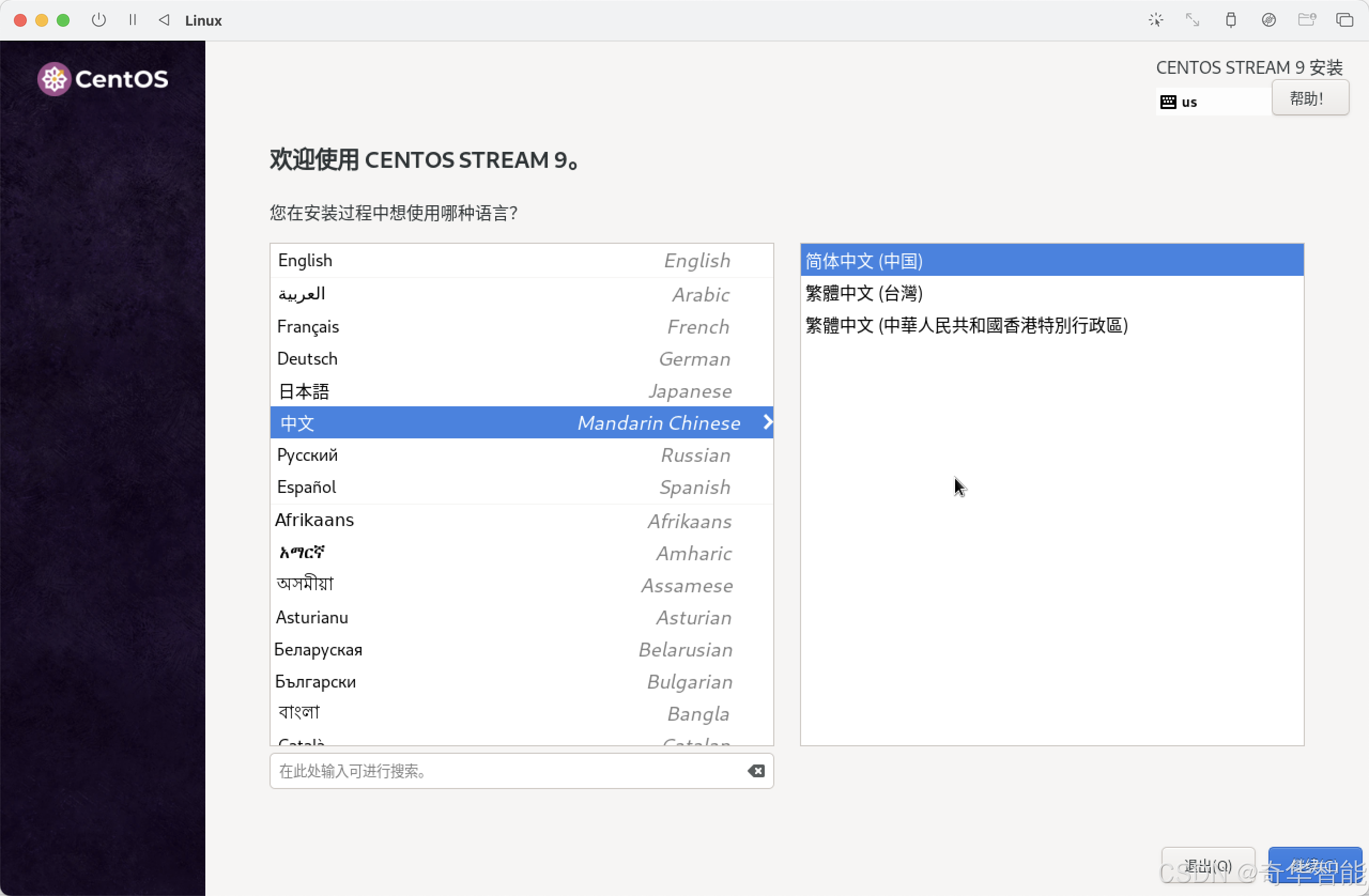This screenshot has height=896, width=1369.
Task: Expand the Mandarin Chinese row chevron
Action: coord(767,423)
